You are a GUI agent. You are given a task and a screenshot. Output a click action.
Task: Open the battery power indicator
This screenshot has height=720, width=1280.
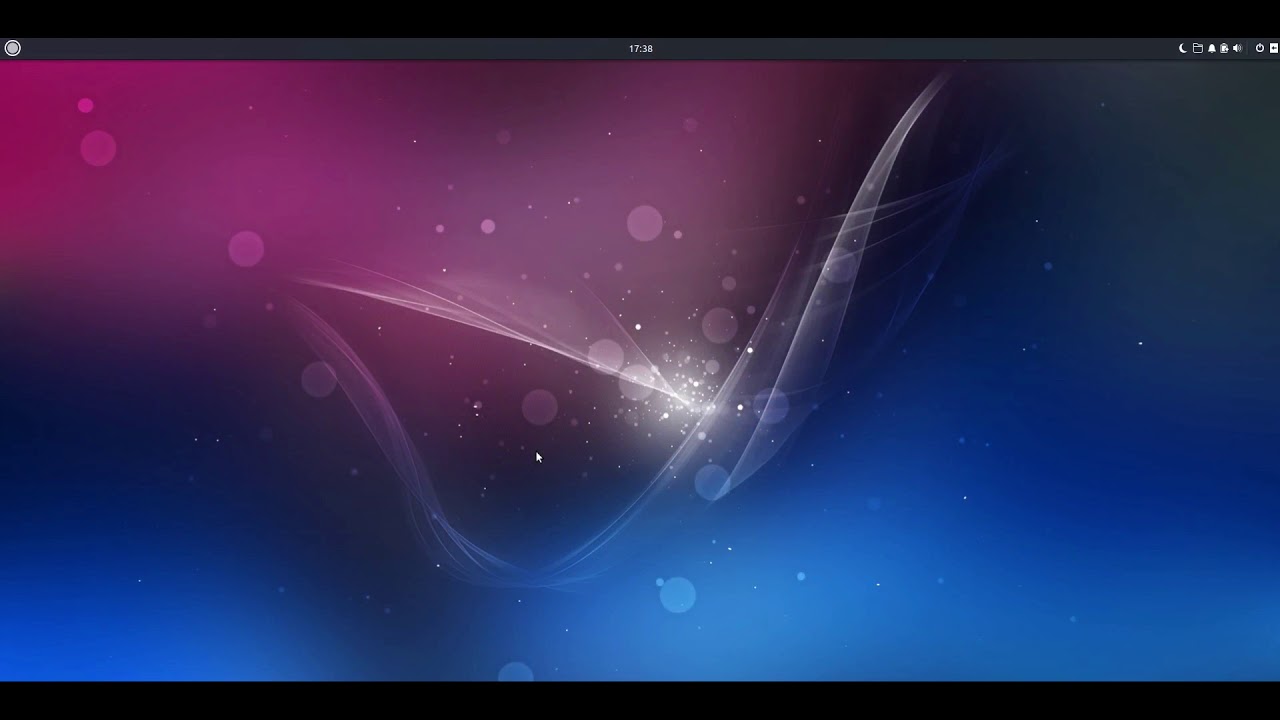[1224, 48]
